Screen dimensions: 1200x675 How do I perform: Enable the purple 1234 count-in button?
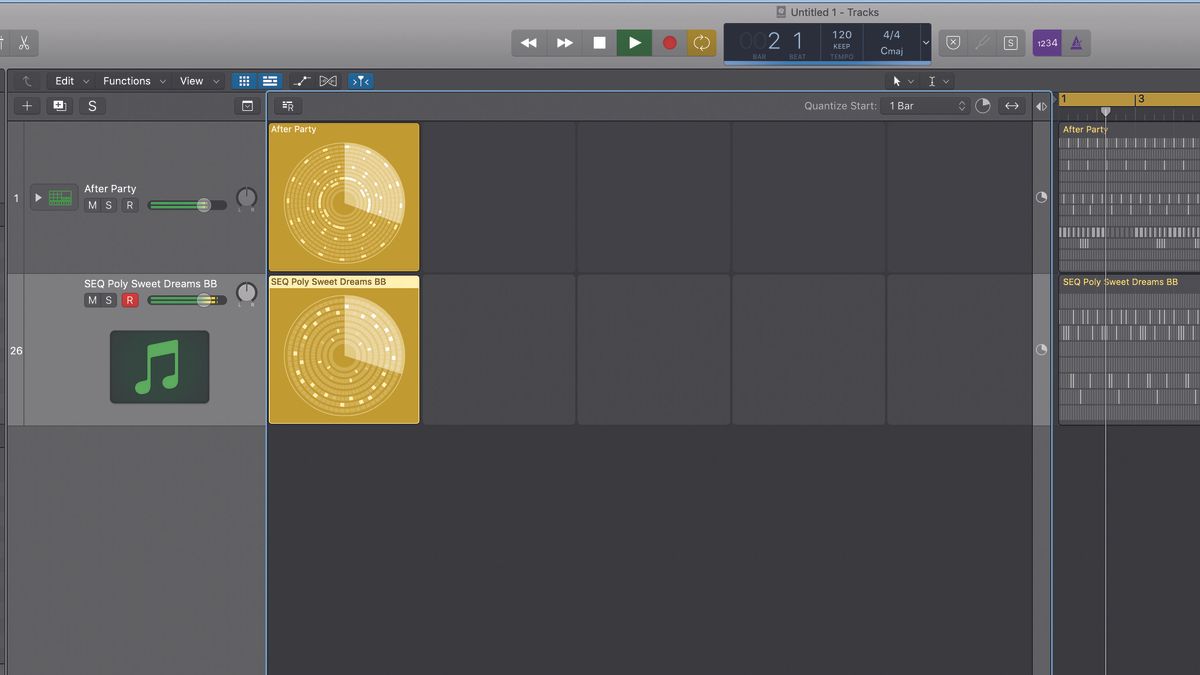(1046, 42)
